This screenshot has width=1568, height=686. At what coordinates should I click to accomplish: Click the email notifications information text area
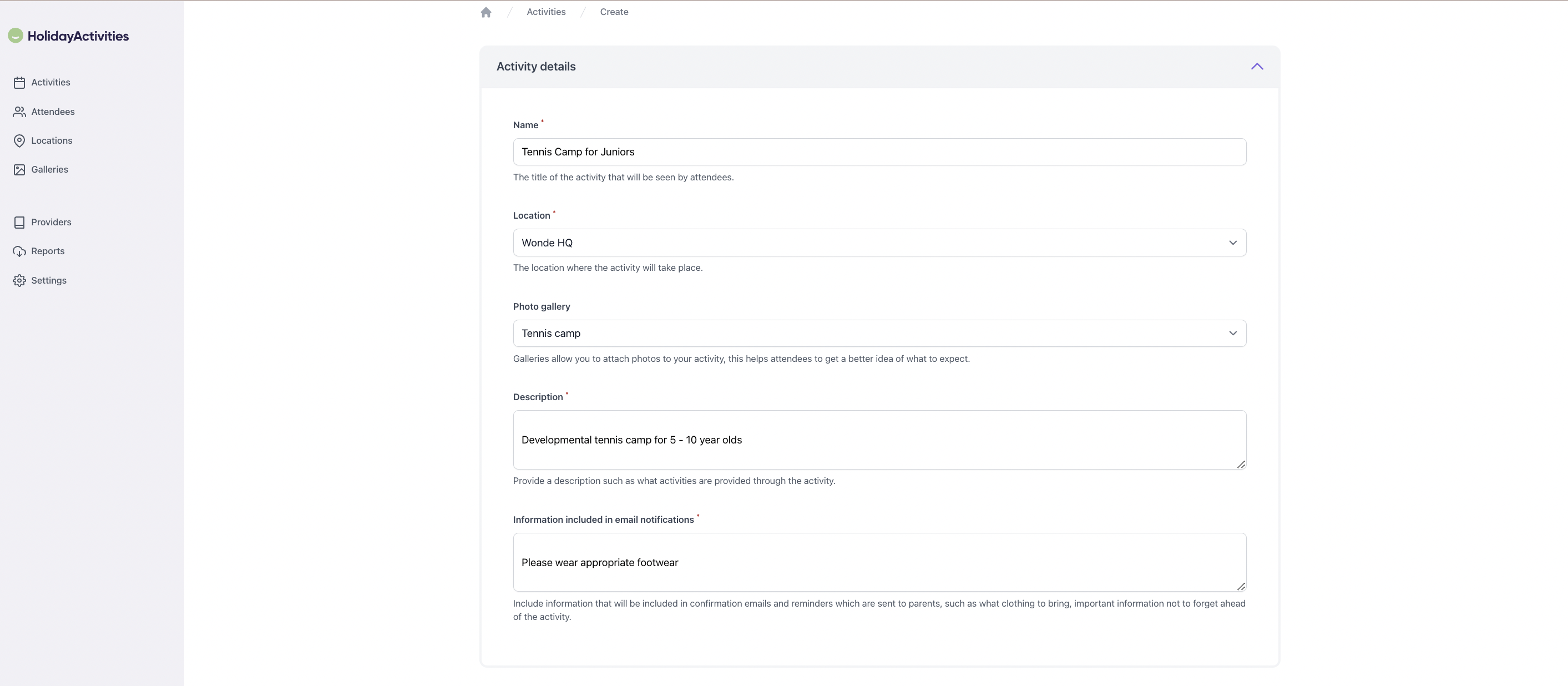pyautogui.click(x=879, y=562)
